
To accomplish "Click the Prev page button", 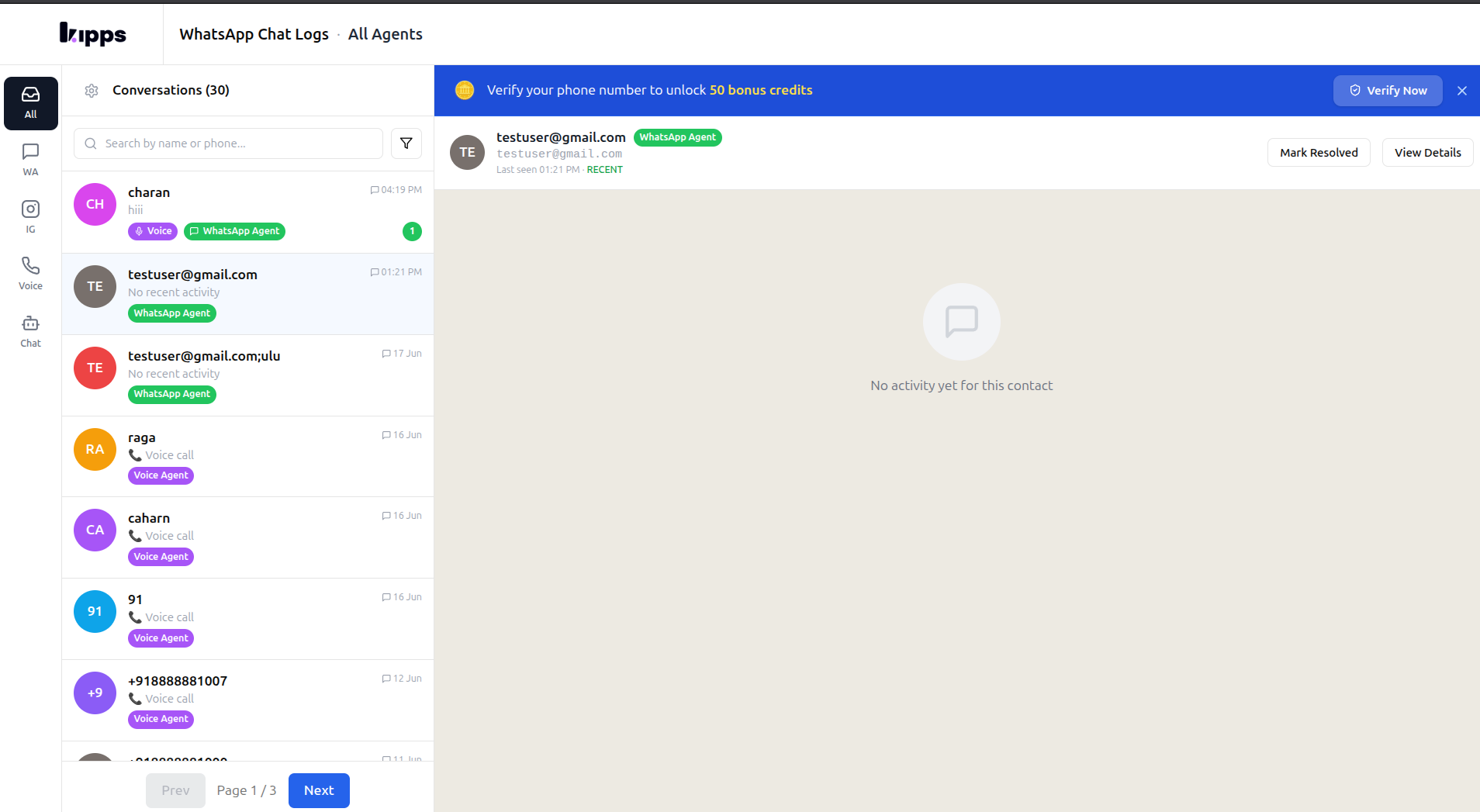I will (175, 790).
